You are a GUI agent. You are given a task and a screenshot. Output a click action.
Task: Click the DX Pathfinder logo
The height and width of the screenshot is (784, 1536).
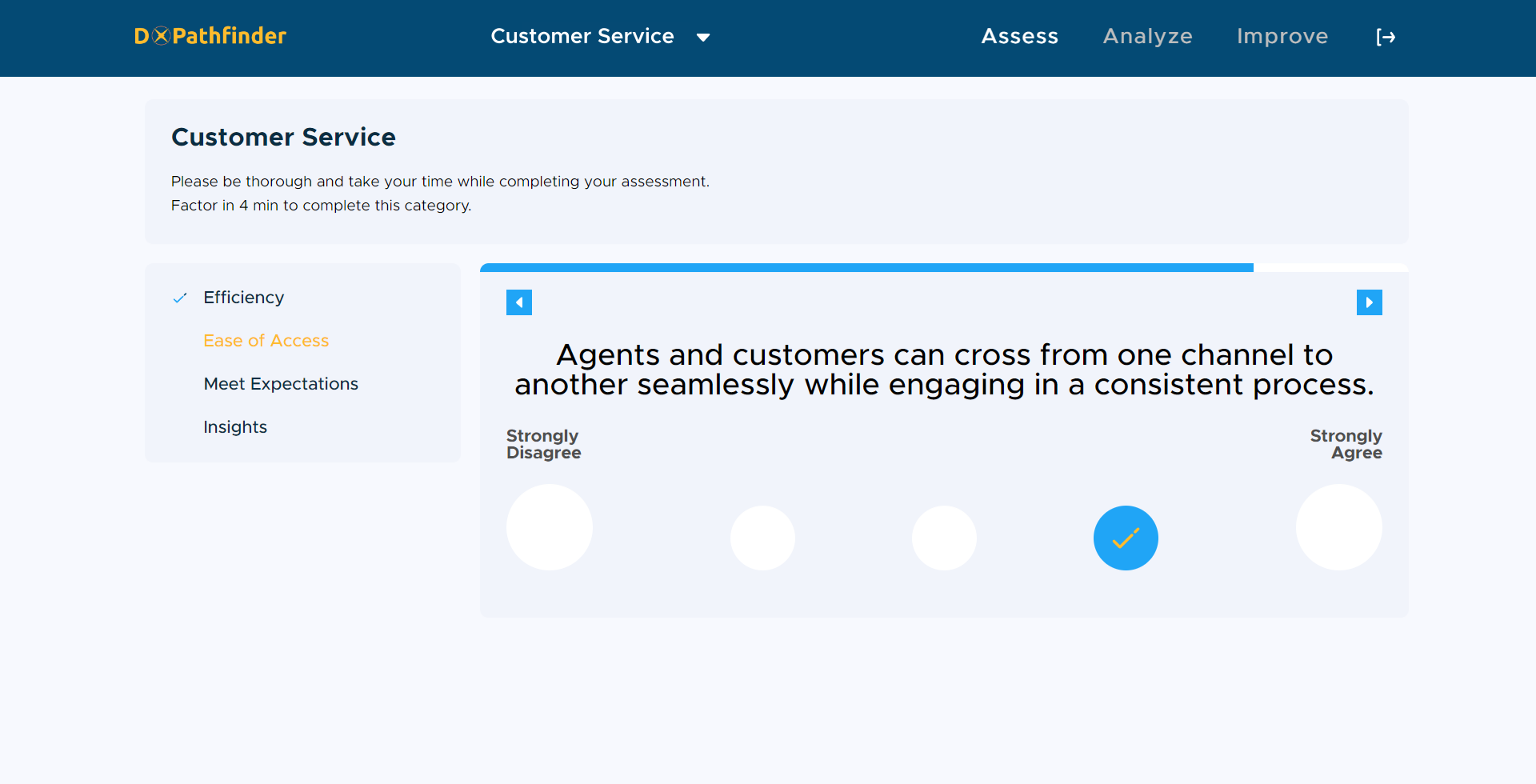[x=210, y=36]
